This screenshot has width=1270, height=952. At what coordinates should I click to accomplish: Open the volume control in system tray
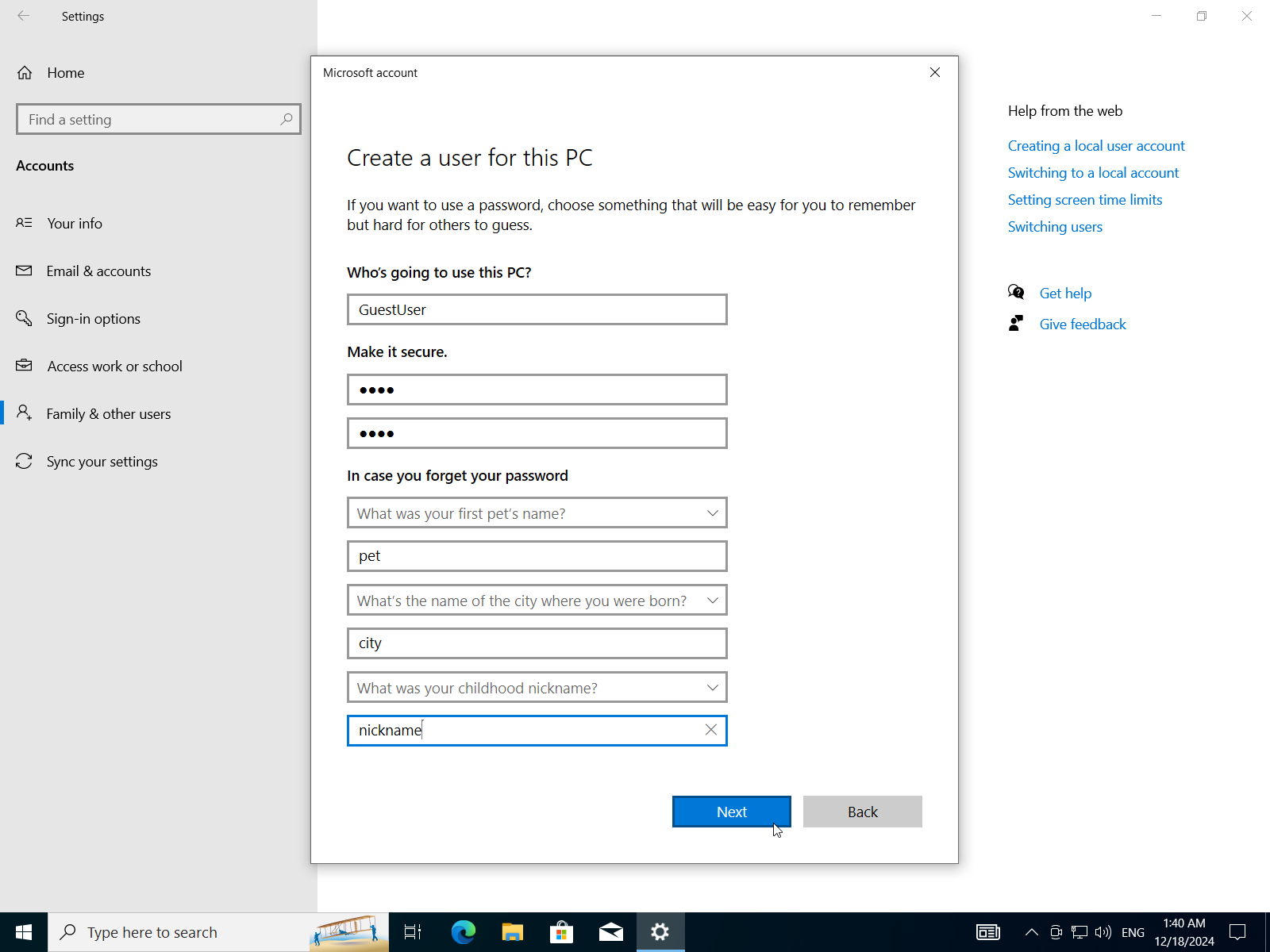1103,932
